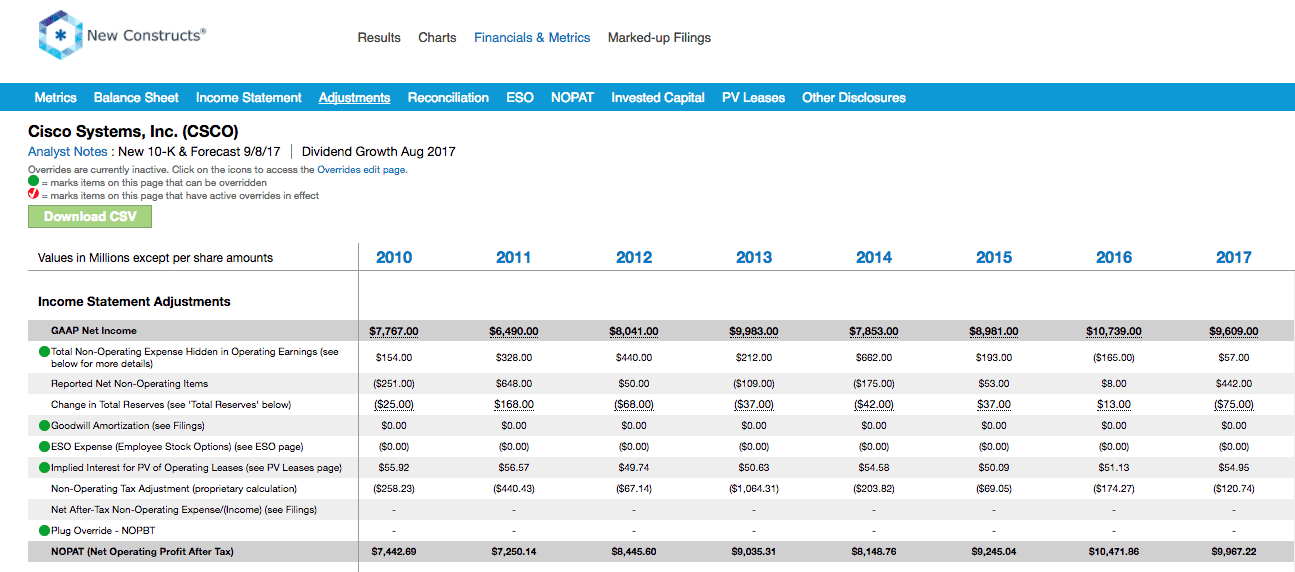This screenshot has width=1295, height=572.
Task: Click the Dividend Growth Aug 2017 note
Action: tap(379, 152)
